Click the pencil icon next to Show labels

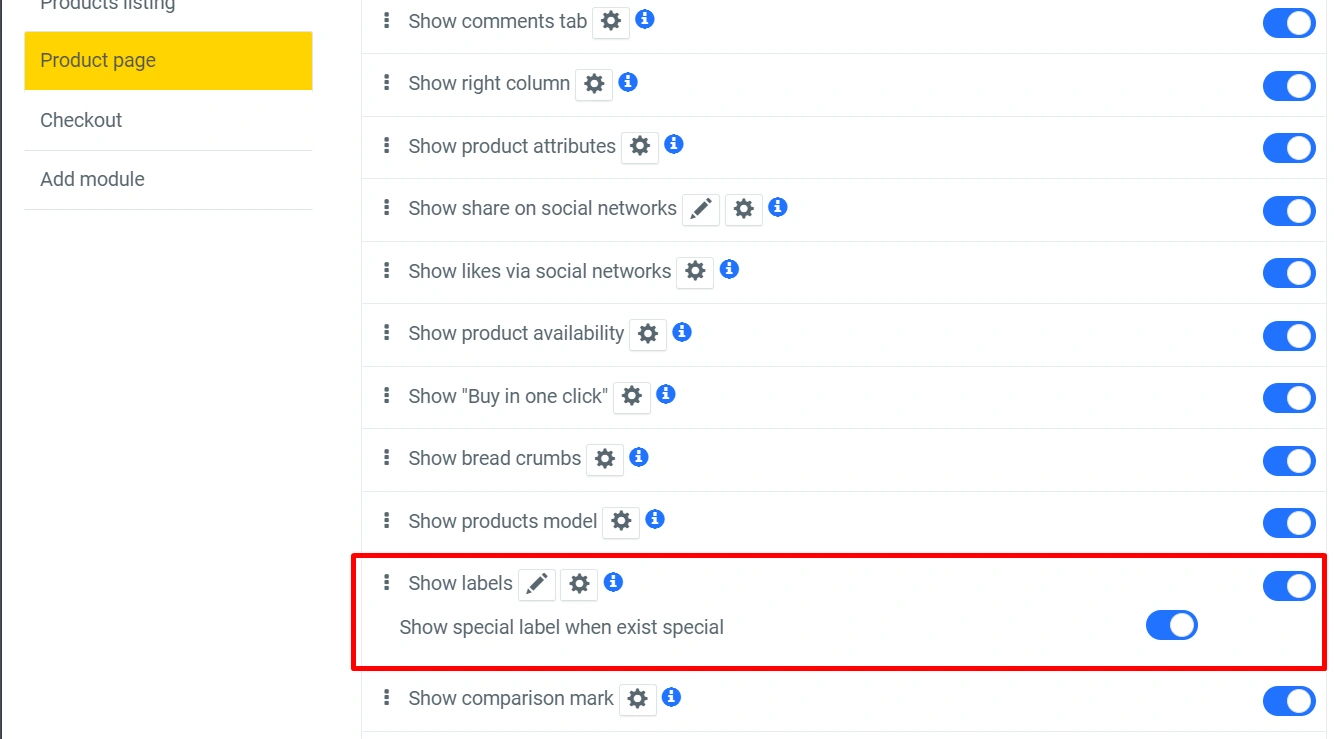(x=537, y=584)
